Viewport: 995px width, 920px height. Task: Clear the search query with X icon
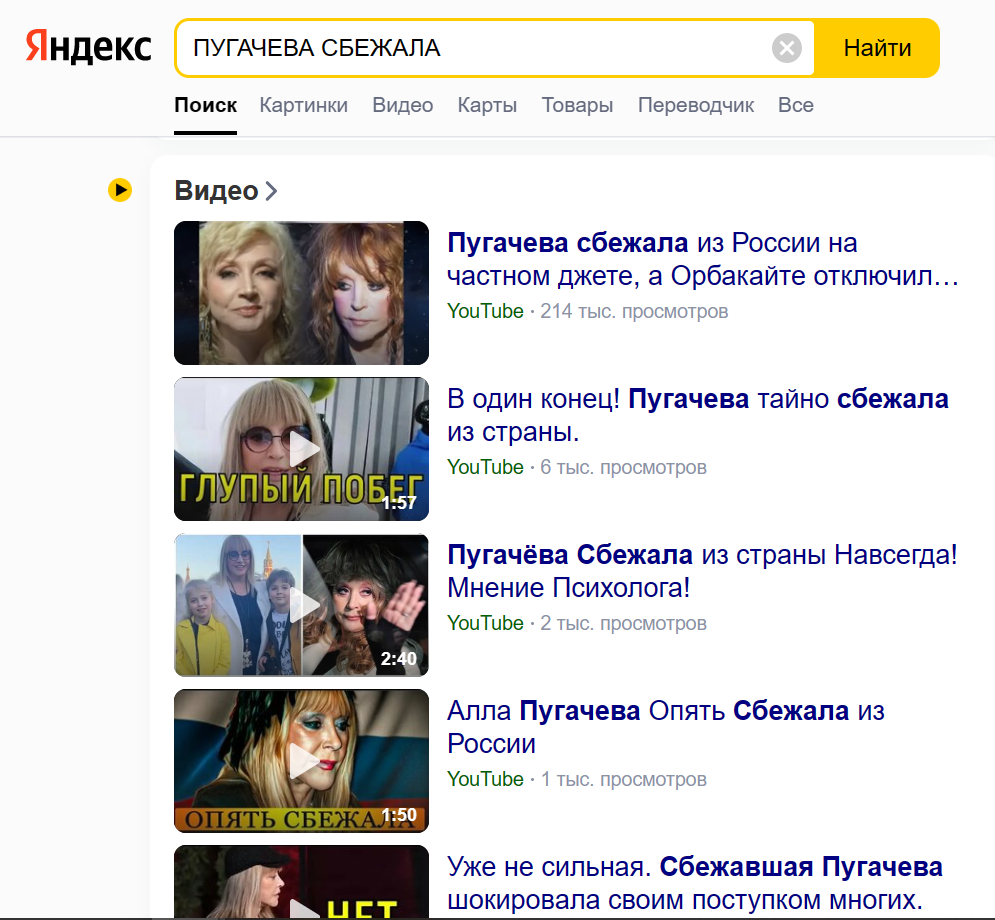[787, 48]
